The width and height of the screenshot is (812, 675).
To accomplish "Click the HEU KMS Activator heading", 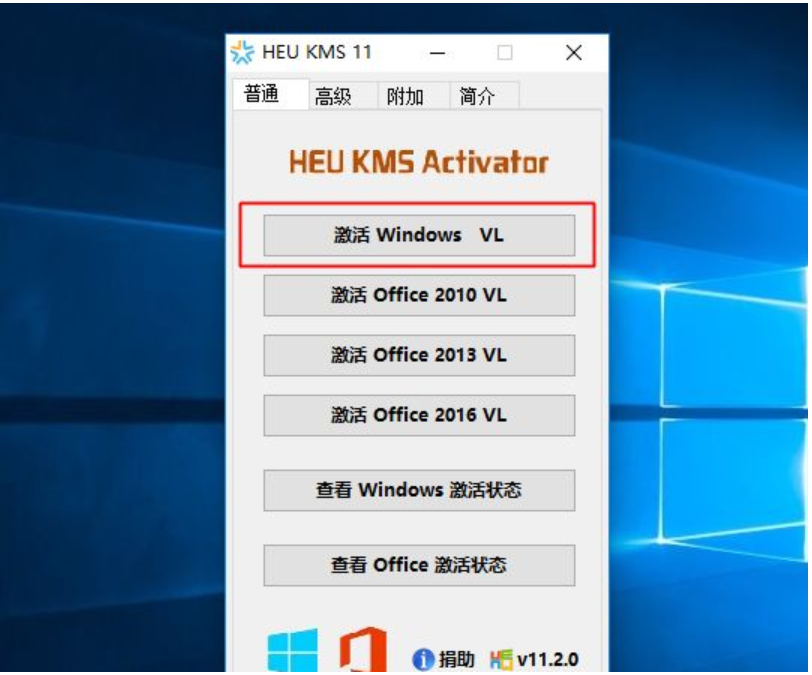I will 418,162.
